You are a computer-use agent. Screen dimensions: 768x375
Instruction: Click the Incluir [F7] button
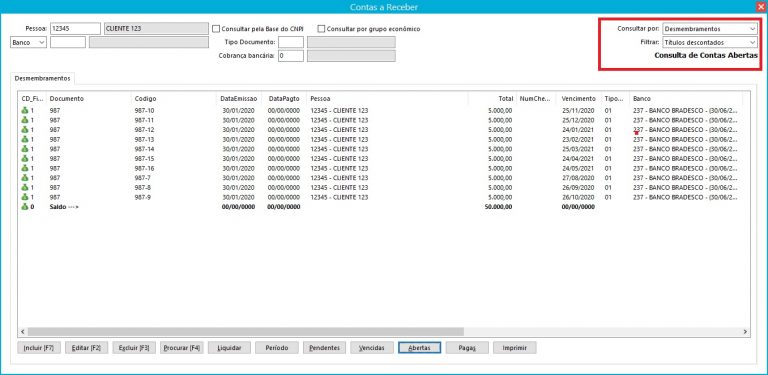point(39,348)
